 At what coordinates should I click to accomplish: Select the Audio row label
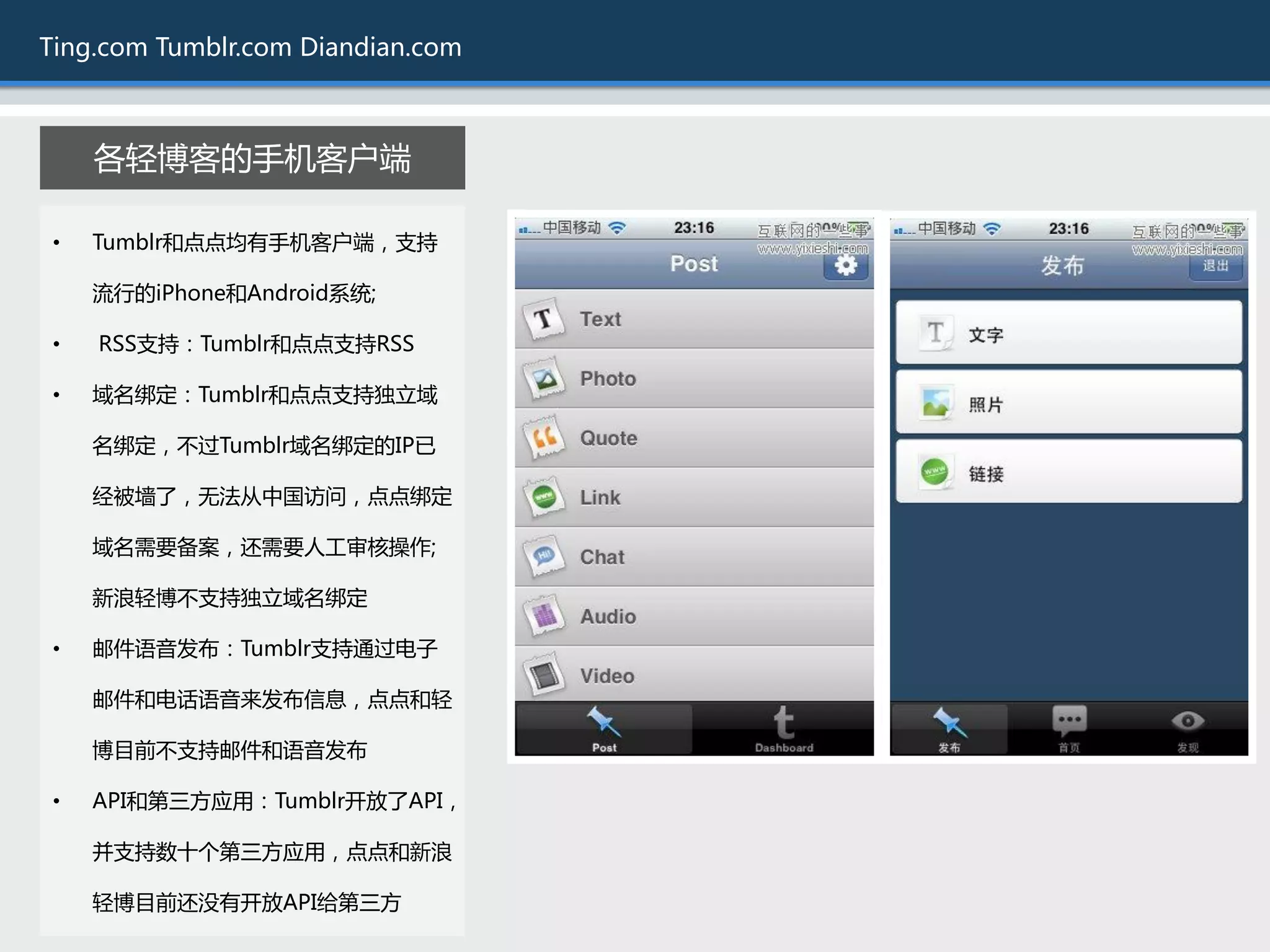[x=608, y=616]
